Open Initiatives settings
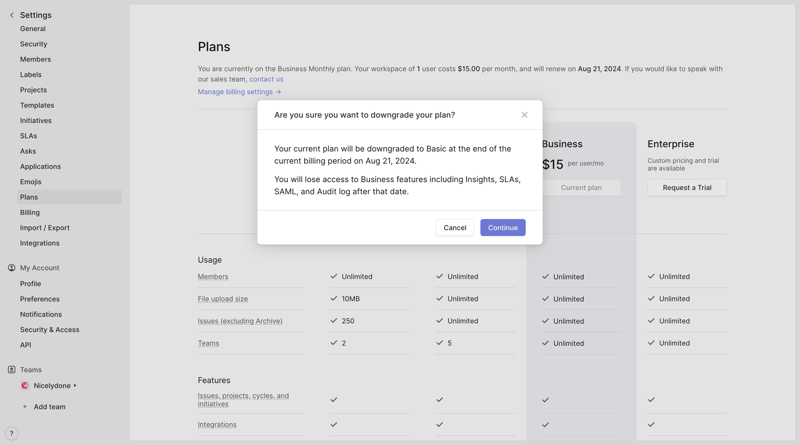Viewport: 800px width, 445px height. (36, 120)
